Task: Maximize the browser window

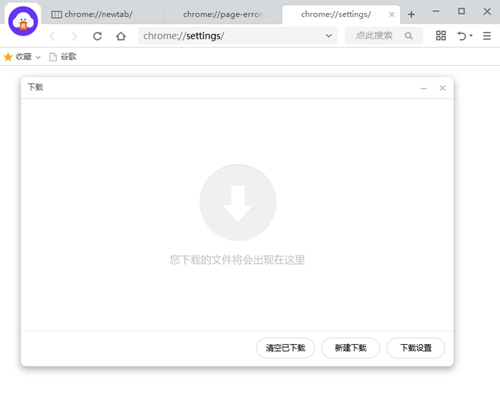Action: click(461, 11)
